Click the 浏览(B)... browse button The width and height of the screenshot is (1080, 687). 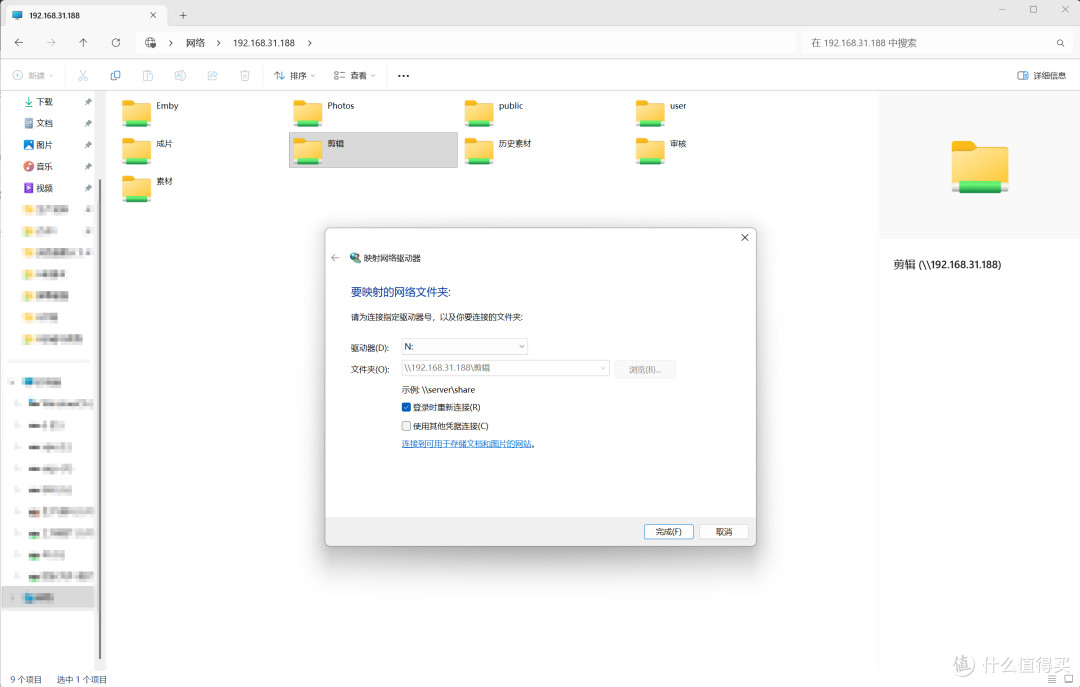click(x=645, y=369)
